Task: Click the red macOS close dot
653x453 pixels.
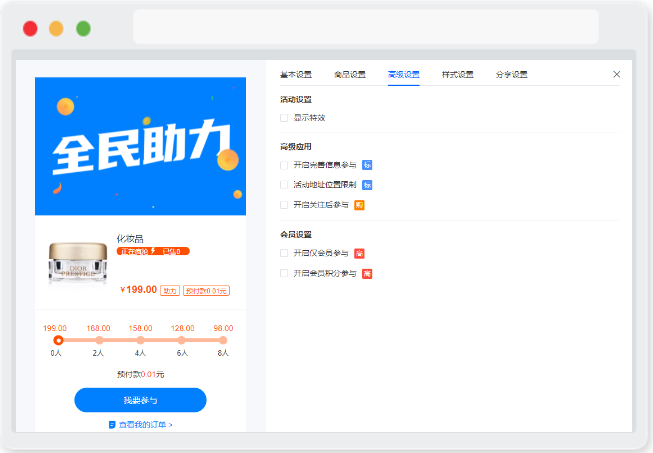Action: tap(30, 29)
